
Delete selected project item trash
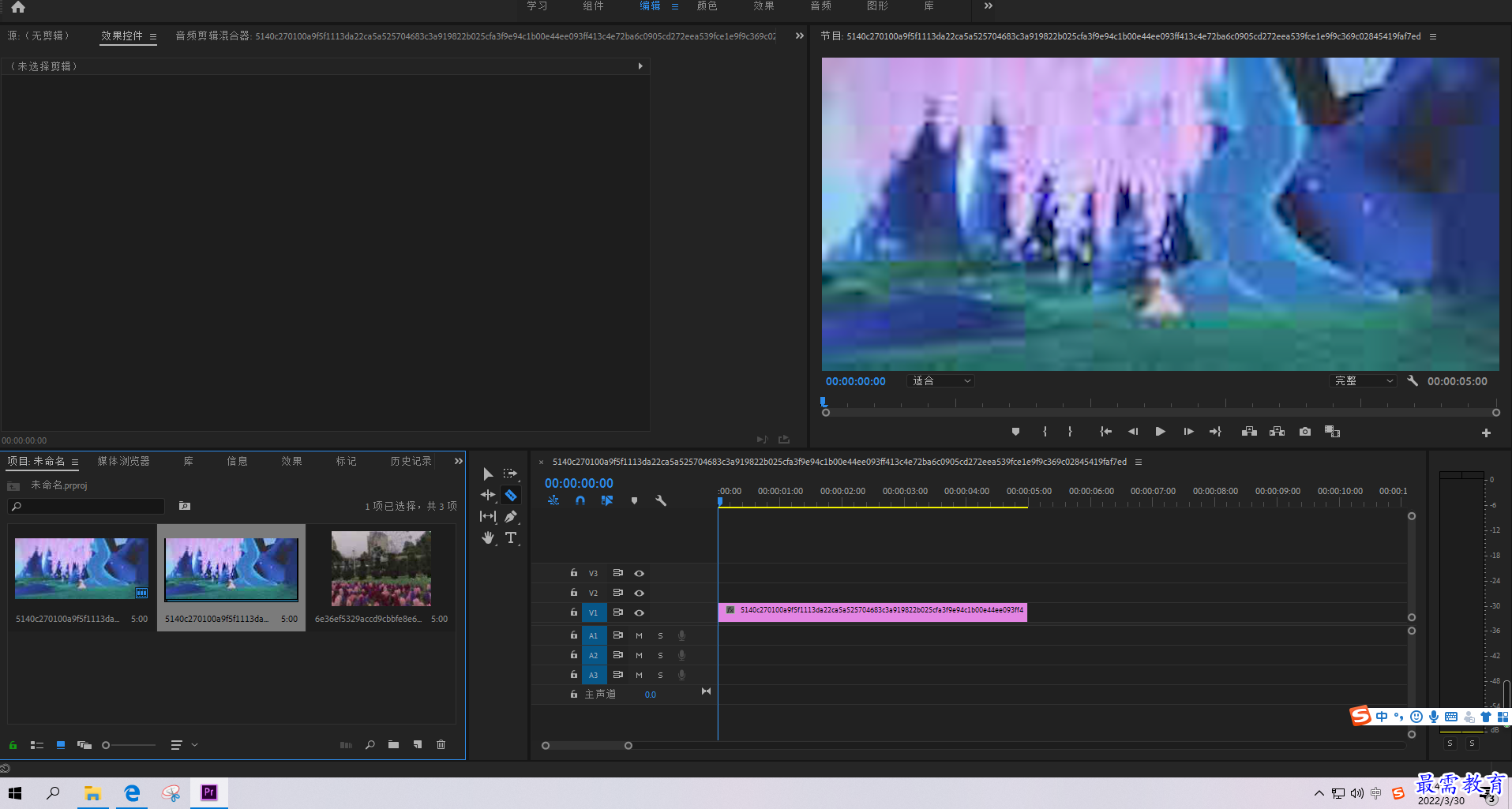click(x=441, y=745)
